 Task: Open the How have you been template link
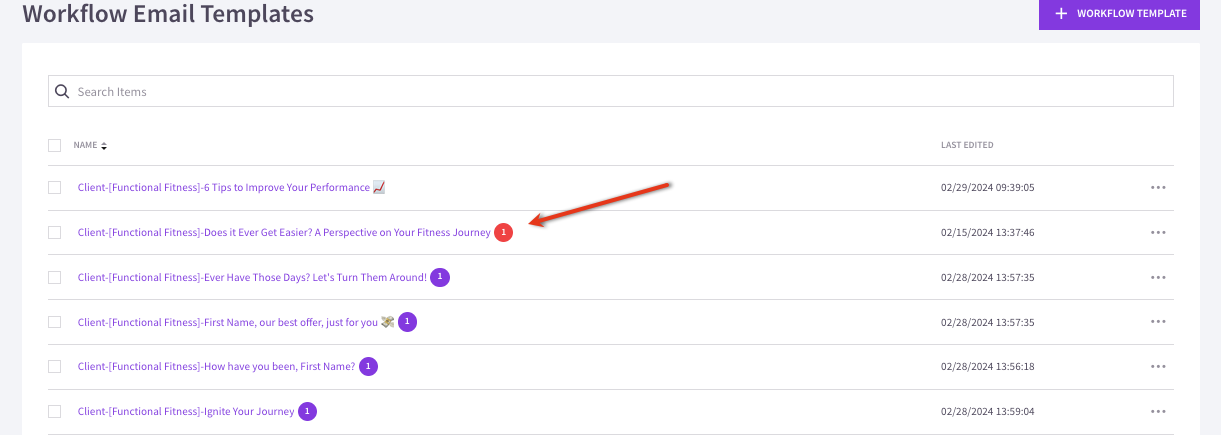point(216,366)
